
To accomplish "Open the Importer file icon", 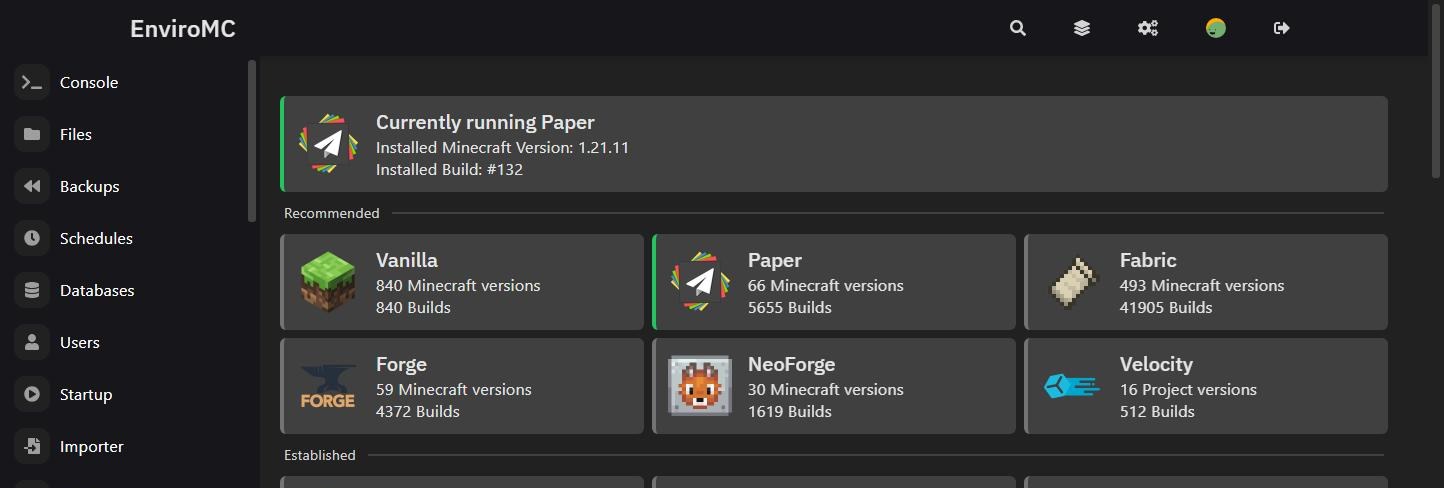I will [x=32, y=446].
